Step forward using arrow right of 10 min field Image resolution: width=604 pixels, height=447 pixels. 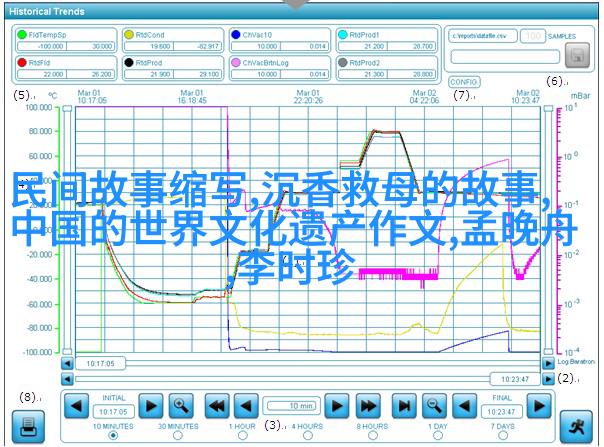click(337, 406)
